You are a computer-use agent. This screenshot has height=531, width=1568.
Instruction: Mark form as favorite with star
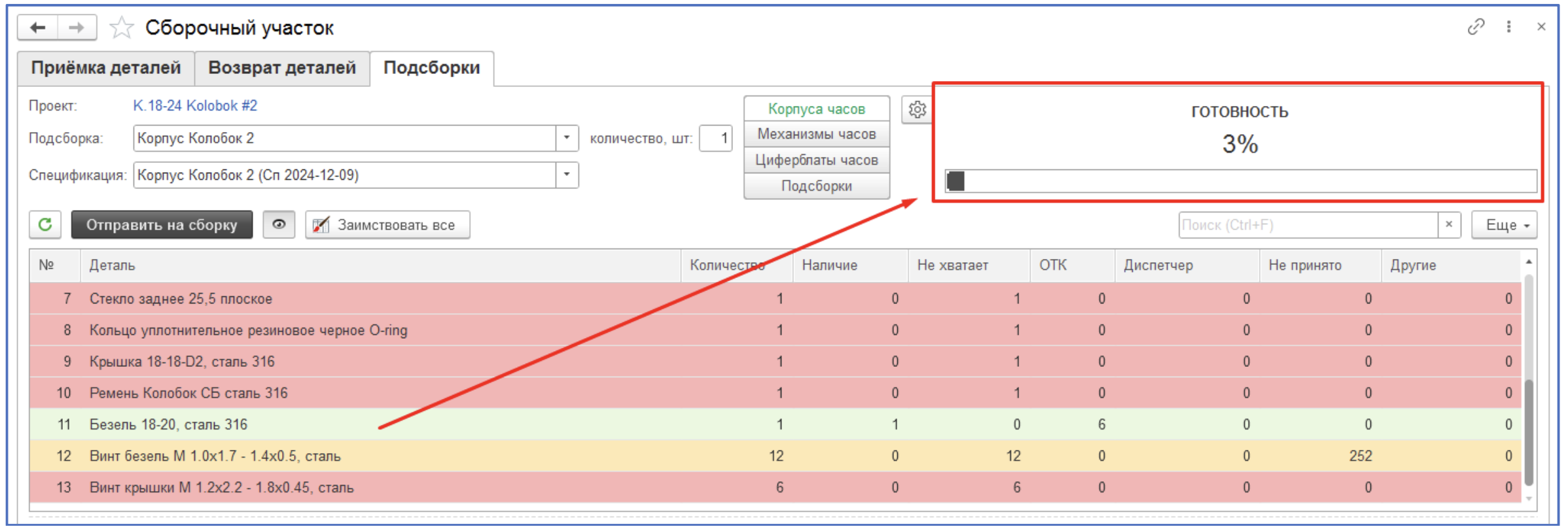tap(121, 28)
